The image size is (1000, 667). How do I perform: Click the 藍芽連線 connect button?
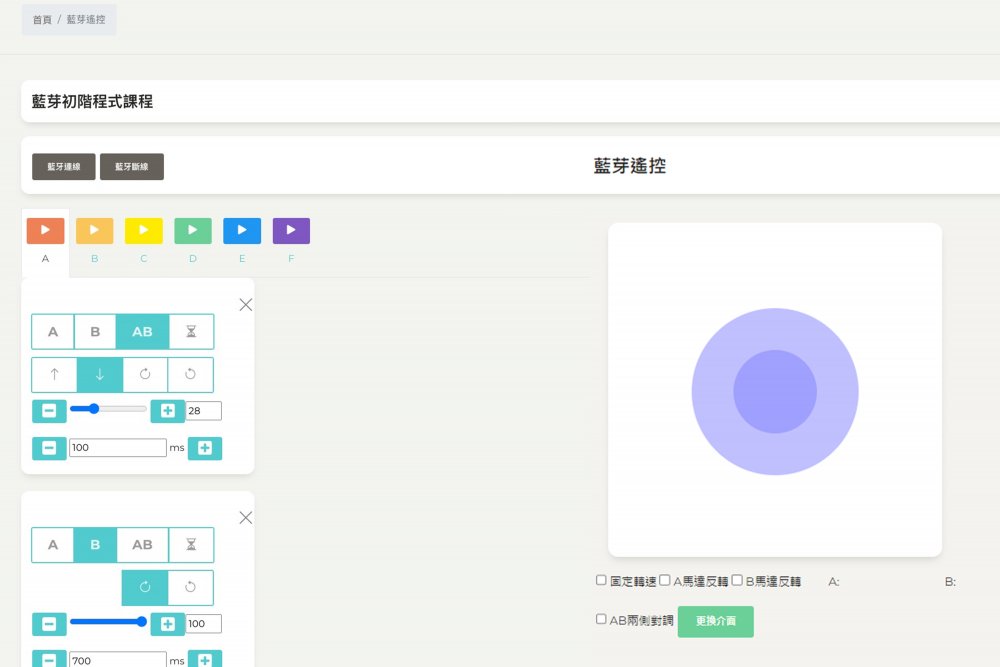tap(64, 167)
